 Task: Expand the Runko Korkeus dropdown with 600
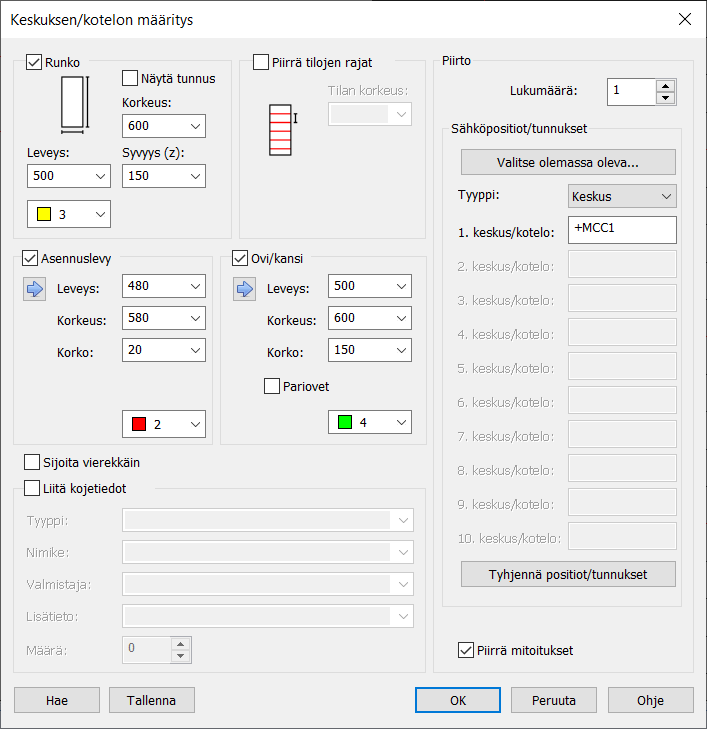click(163, 126)
